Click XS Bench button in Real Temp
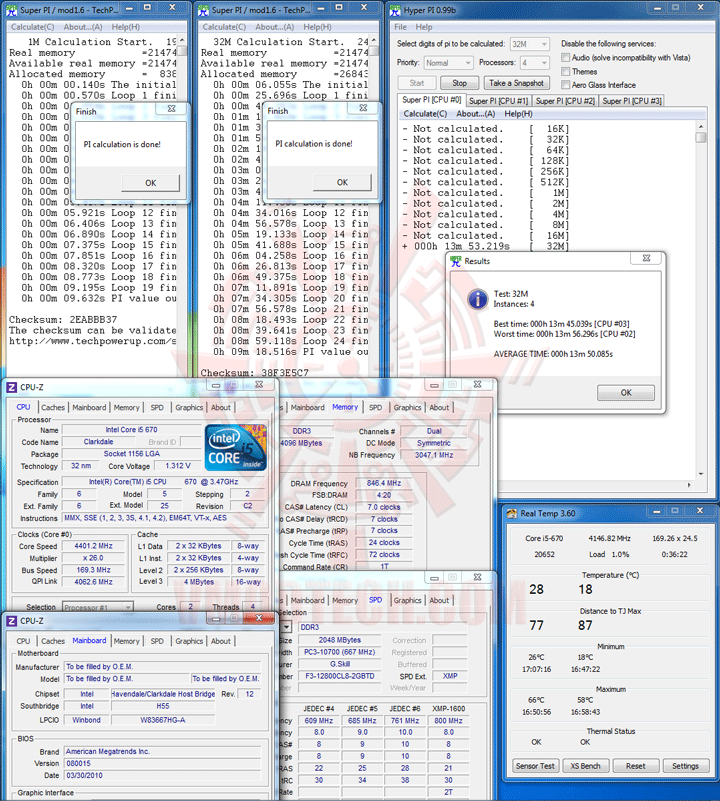 coord(585,766)
